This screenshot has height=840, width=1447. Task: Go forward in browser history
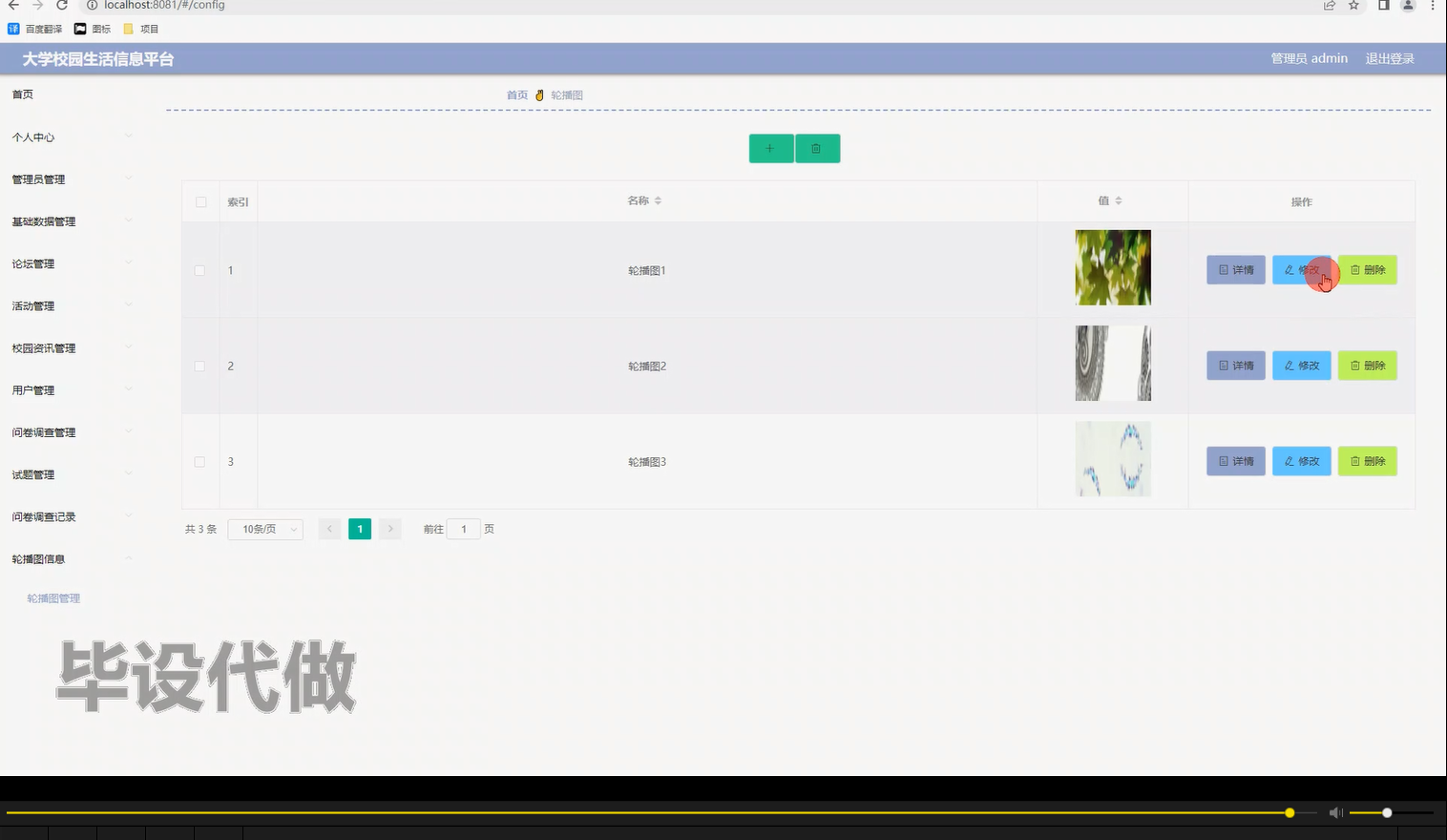tap(38, 6)
